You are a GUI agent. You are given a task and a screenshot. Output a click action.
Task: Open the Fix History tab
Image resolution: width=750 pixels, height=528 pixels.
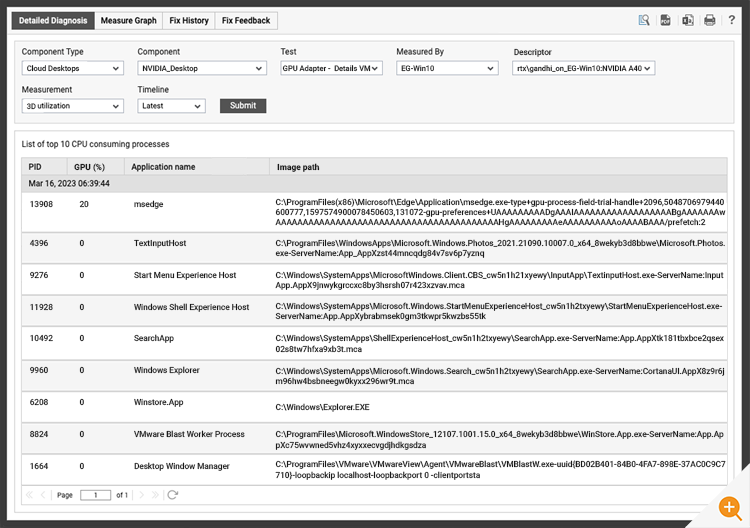189,21
